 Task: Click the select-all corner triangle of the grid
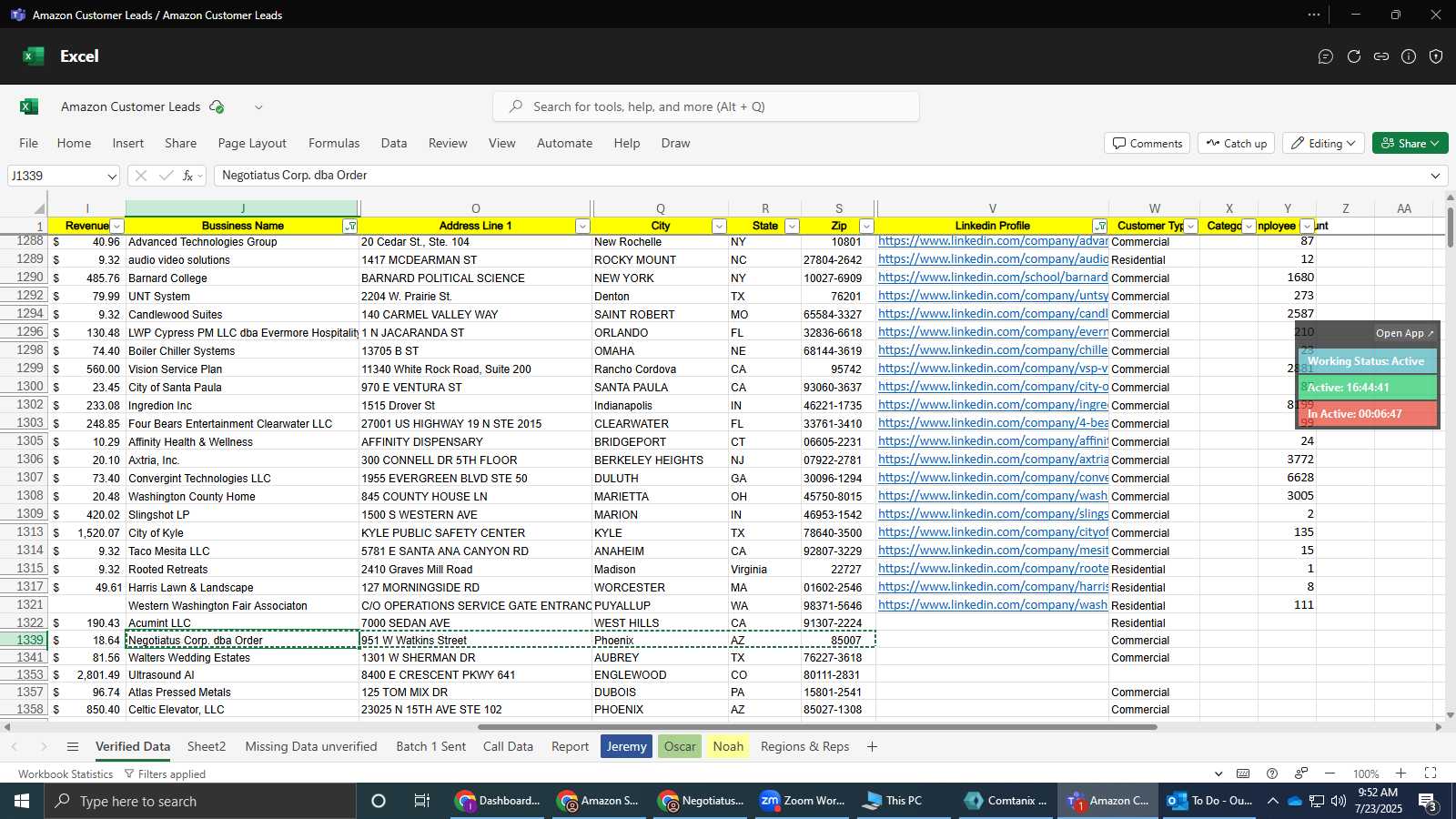(39, 208)
